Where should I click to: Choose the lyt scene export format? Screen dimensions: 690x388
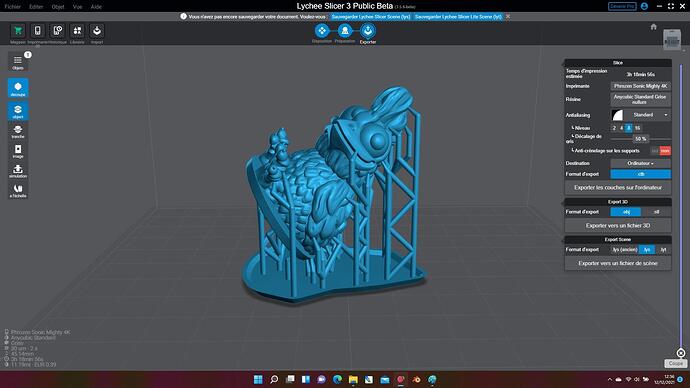pyautogui.click(x=663, y=250)
